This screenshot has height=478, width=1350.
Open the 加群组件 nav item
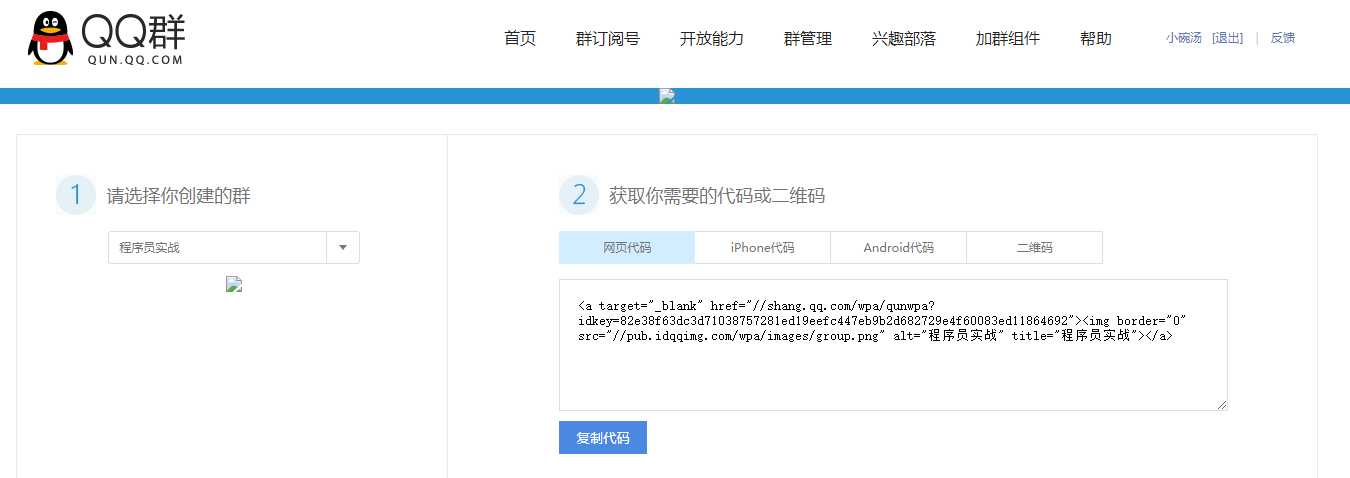(x=1008, y=39)
